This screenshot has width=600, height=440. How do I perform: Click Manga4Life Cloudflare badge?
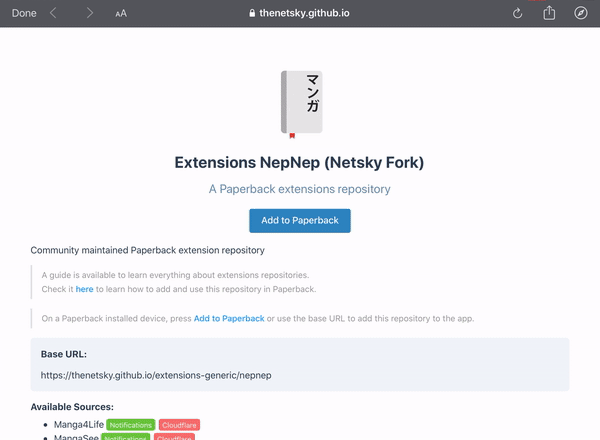click(x=179, y=425)
